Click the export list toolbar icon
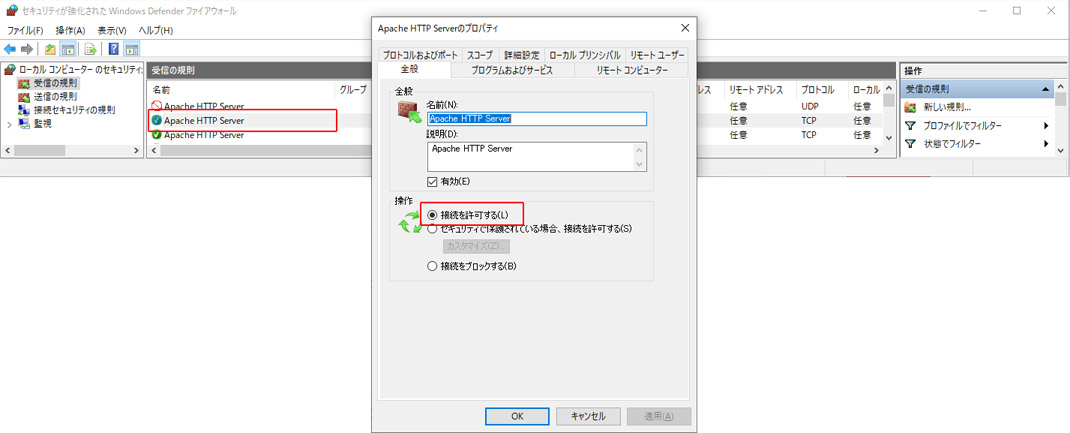 point(90,49)
